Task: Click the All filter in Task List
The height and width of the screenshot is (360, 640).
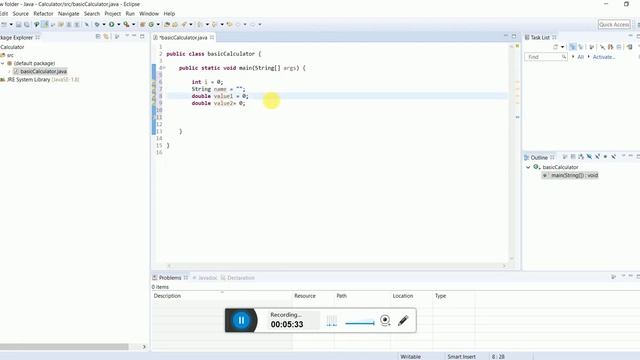Action: coord(580,57)
